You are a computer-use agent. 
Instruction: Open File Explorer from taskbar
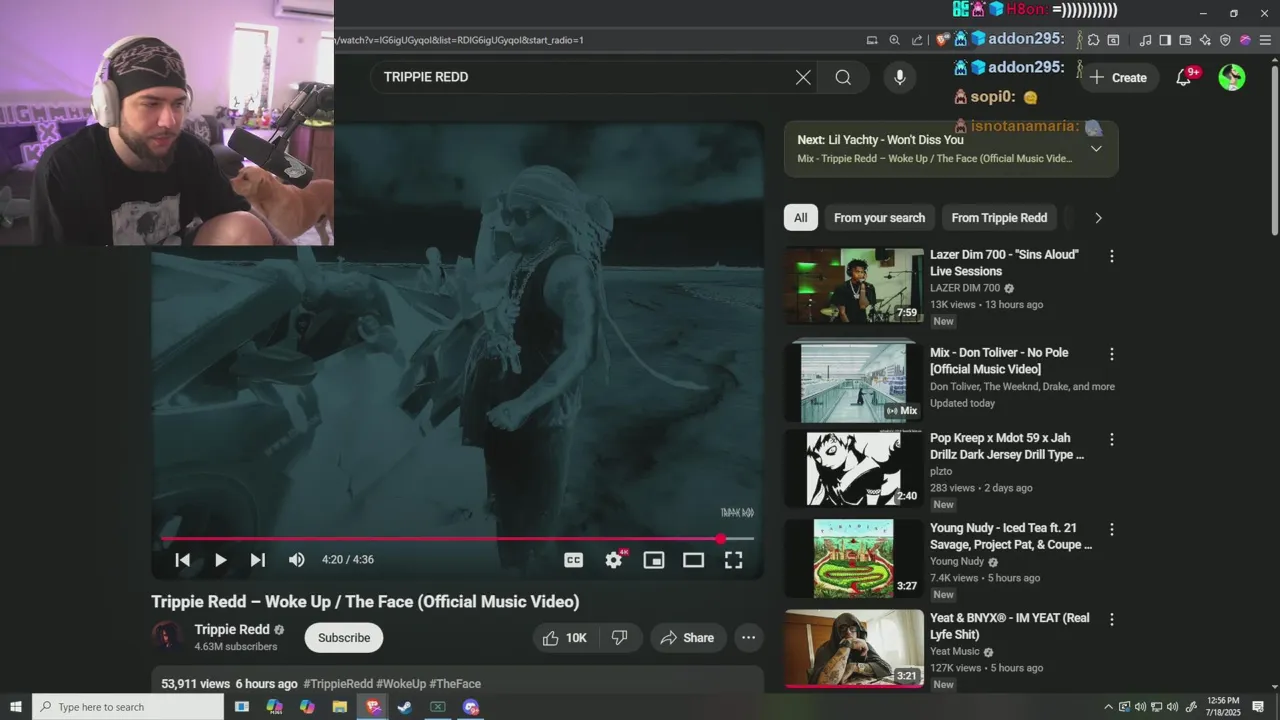[x=340, y=707]
